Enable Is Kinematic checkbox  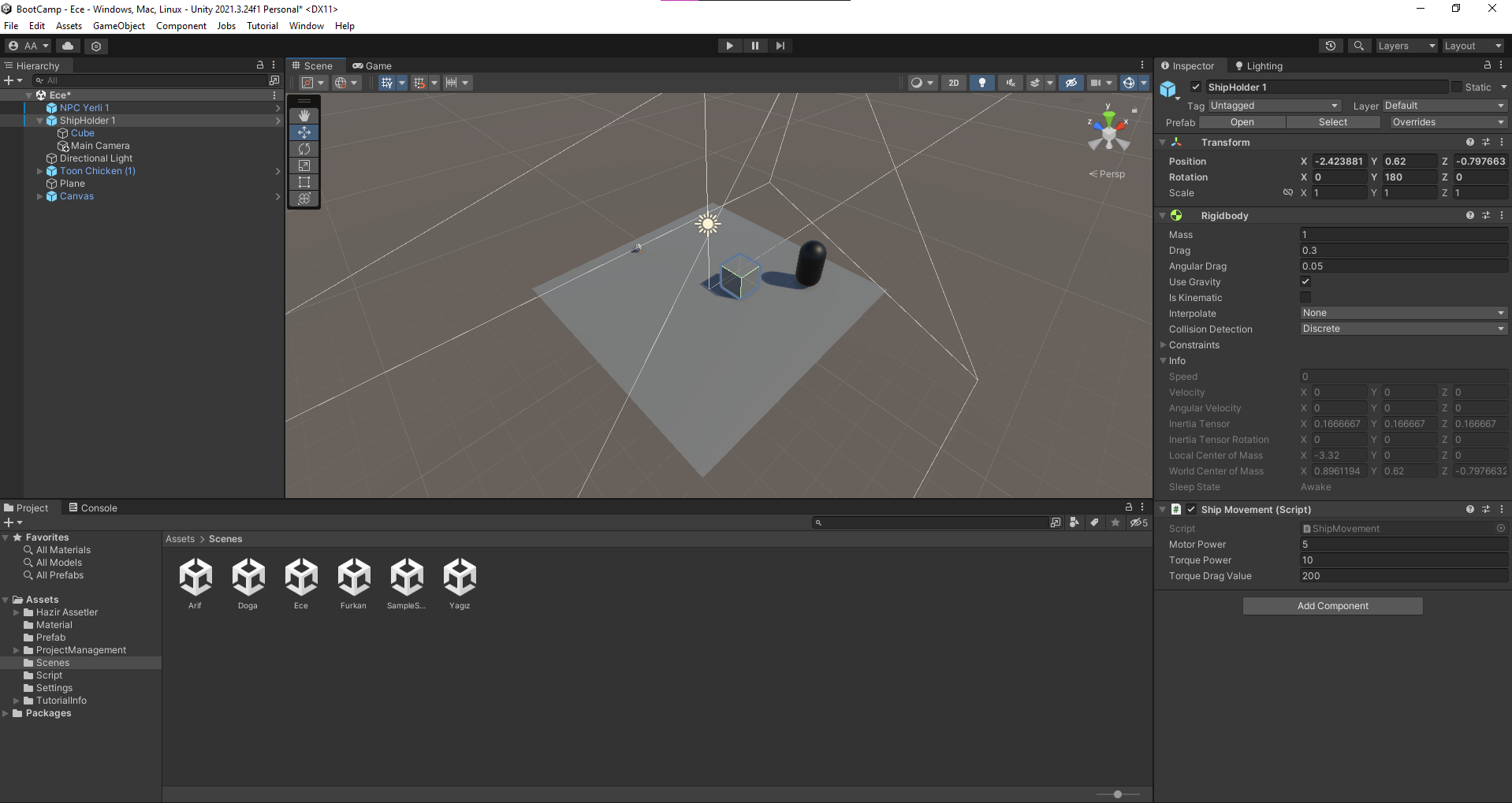(1305, 297)
